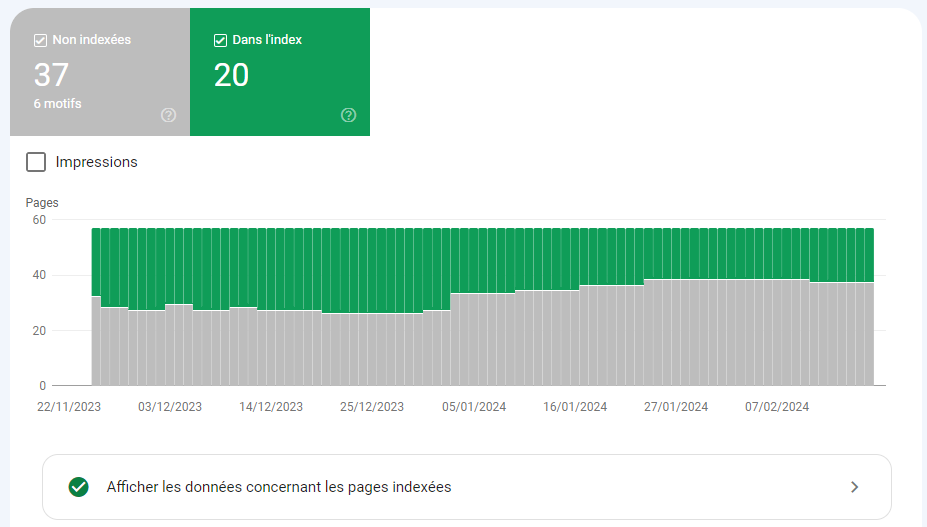
Task: Click green chart bar above 03/12/2023
Action: coord(170,265)
